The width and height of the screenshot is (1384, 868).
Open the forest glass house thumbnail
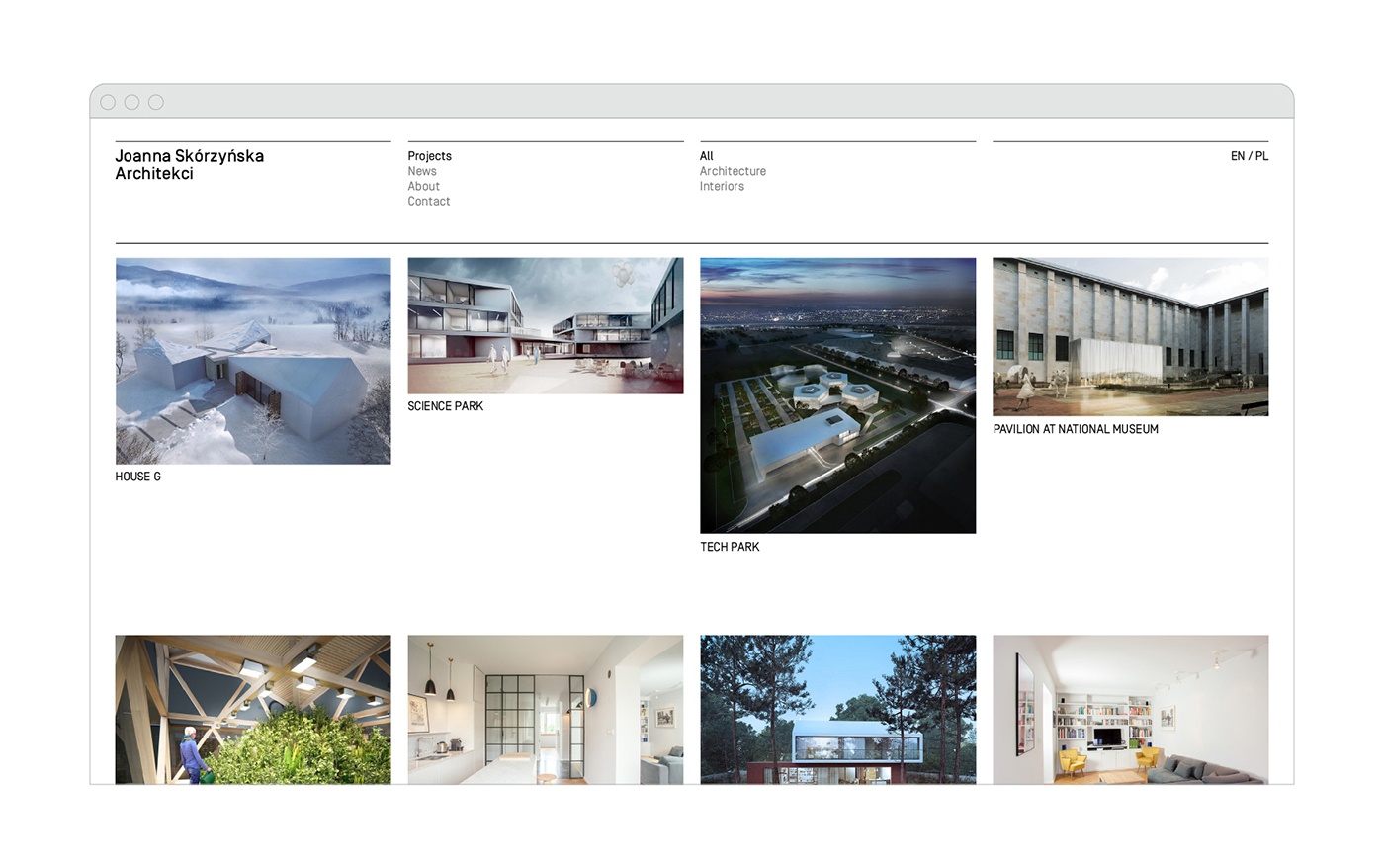(x=837, y=709)
